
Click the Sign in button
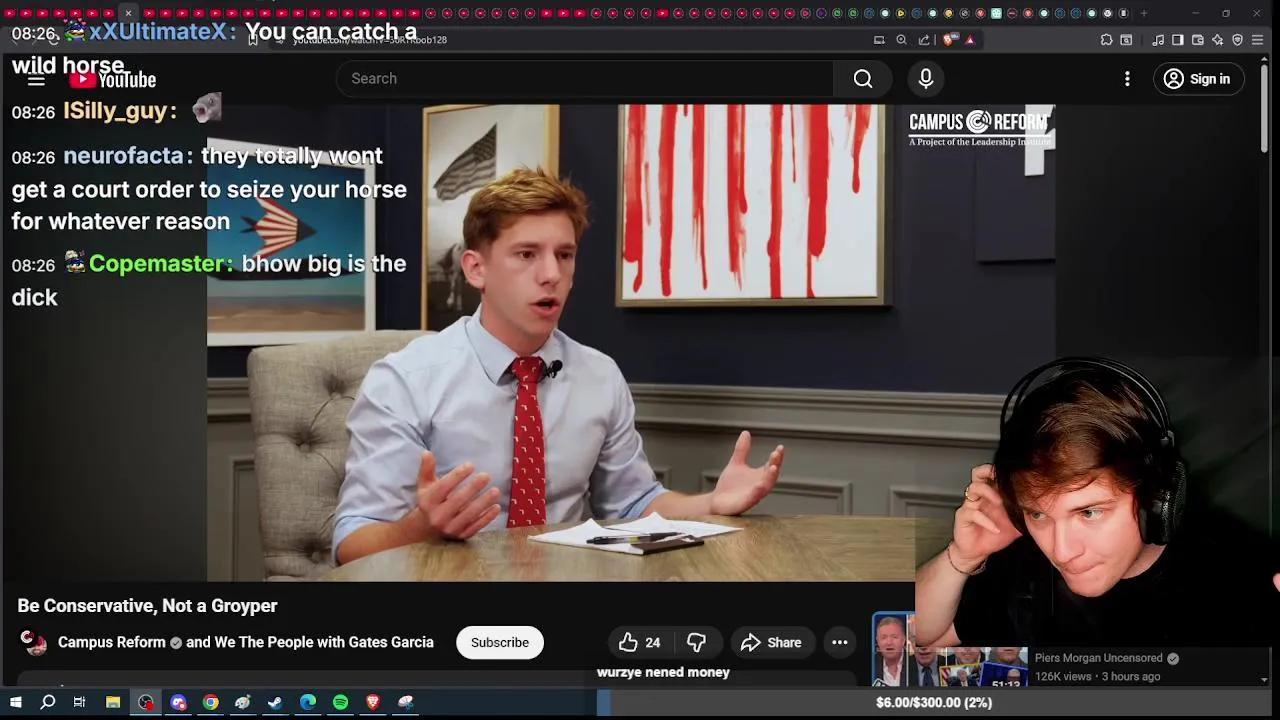[x=1198, y=79]
